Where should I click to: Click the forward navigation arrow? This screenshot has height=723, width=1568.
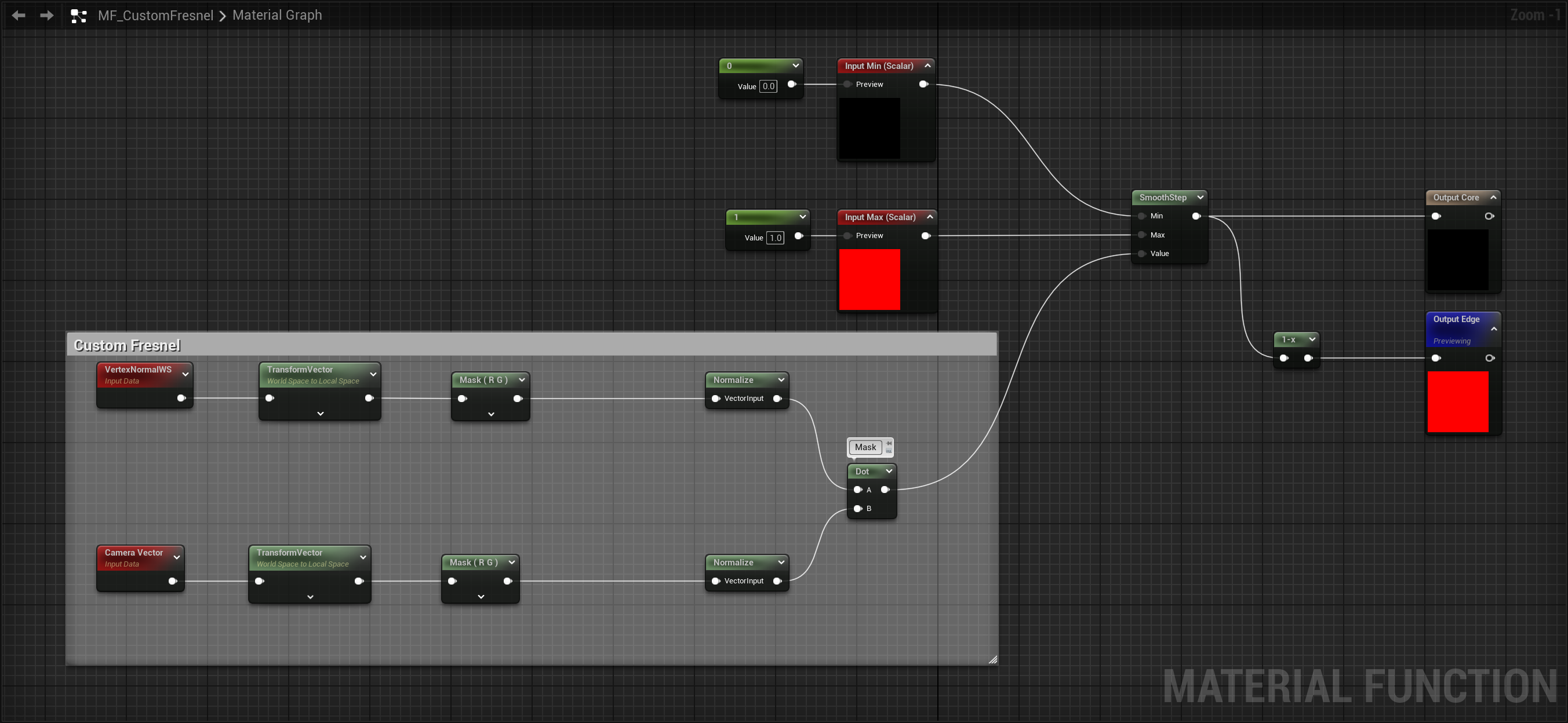46,15
